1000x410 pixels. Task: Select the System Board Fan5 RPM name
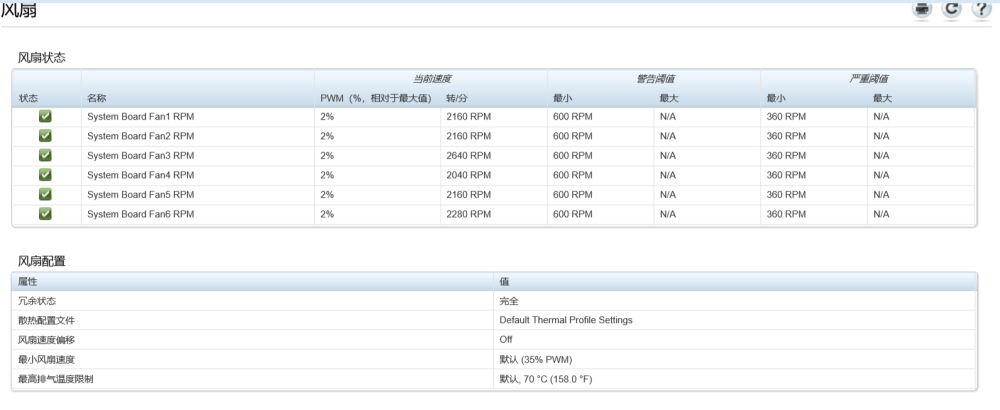pyautogui.click(x=140, y=194)
